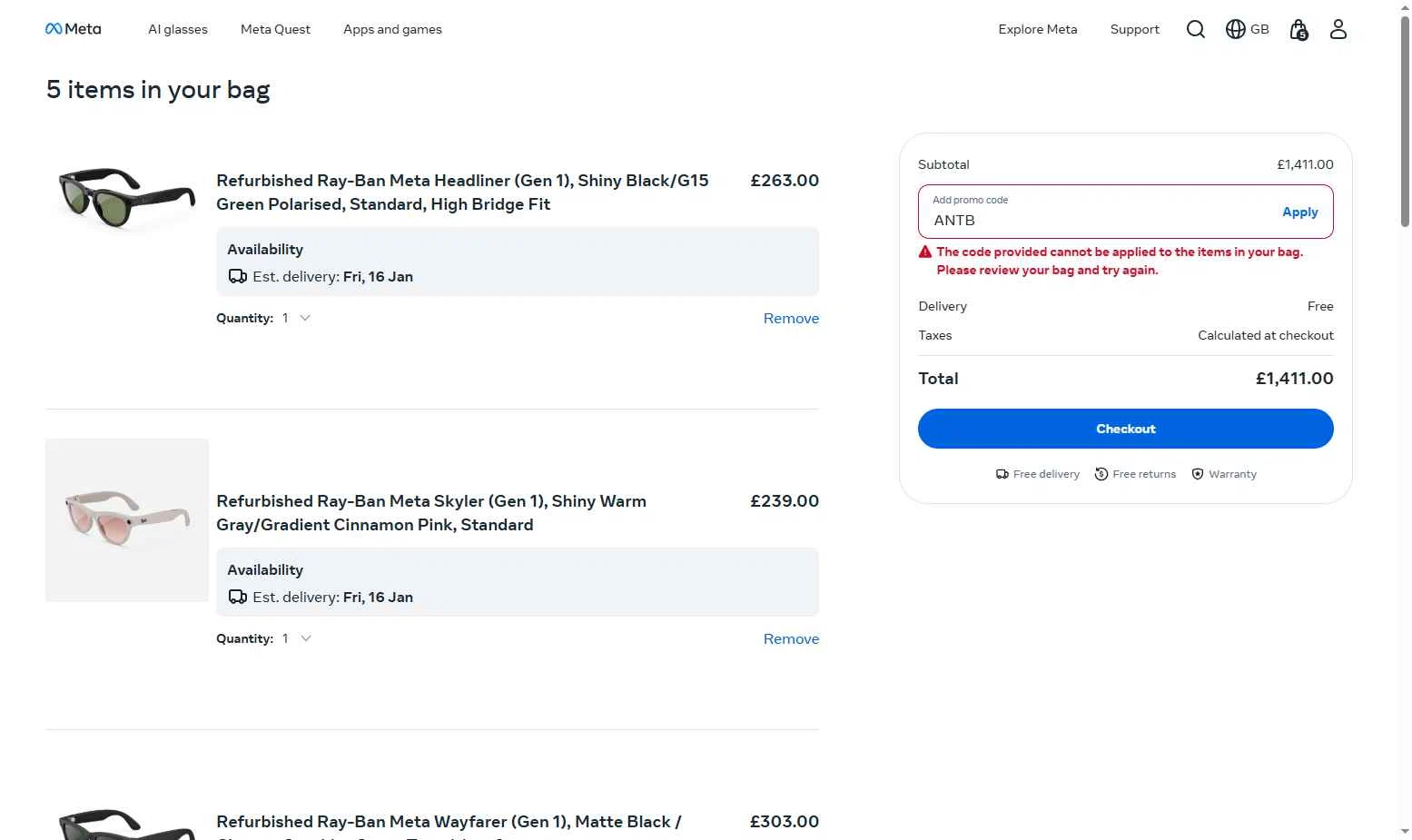Screen dimensions: 1412x840
Task: Open Support menu
Action: click(1135, 29)
